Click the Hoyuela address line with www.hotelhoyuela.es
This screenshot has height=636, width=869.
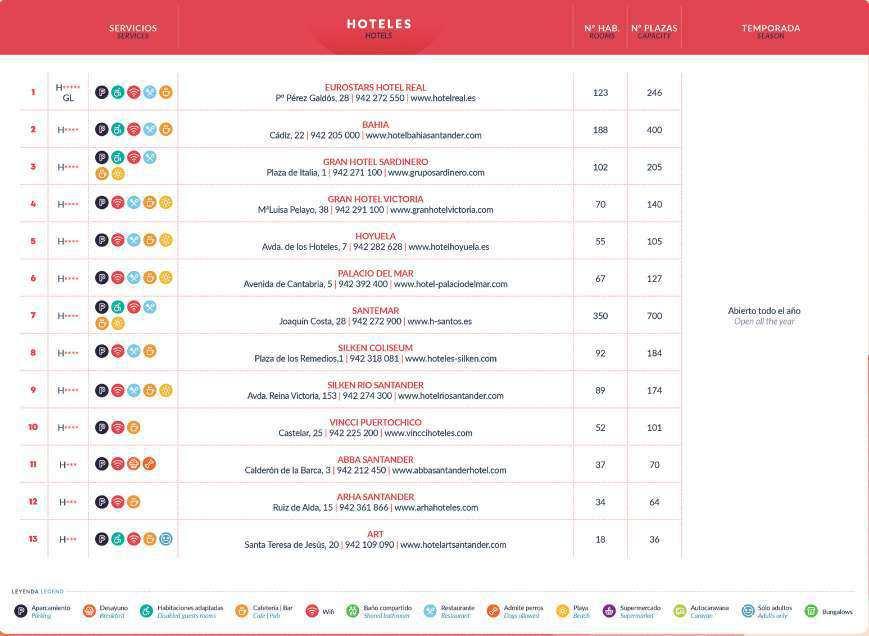tap(376, 247)
